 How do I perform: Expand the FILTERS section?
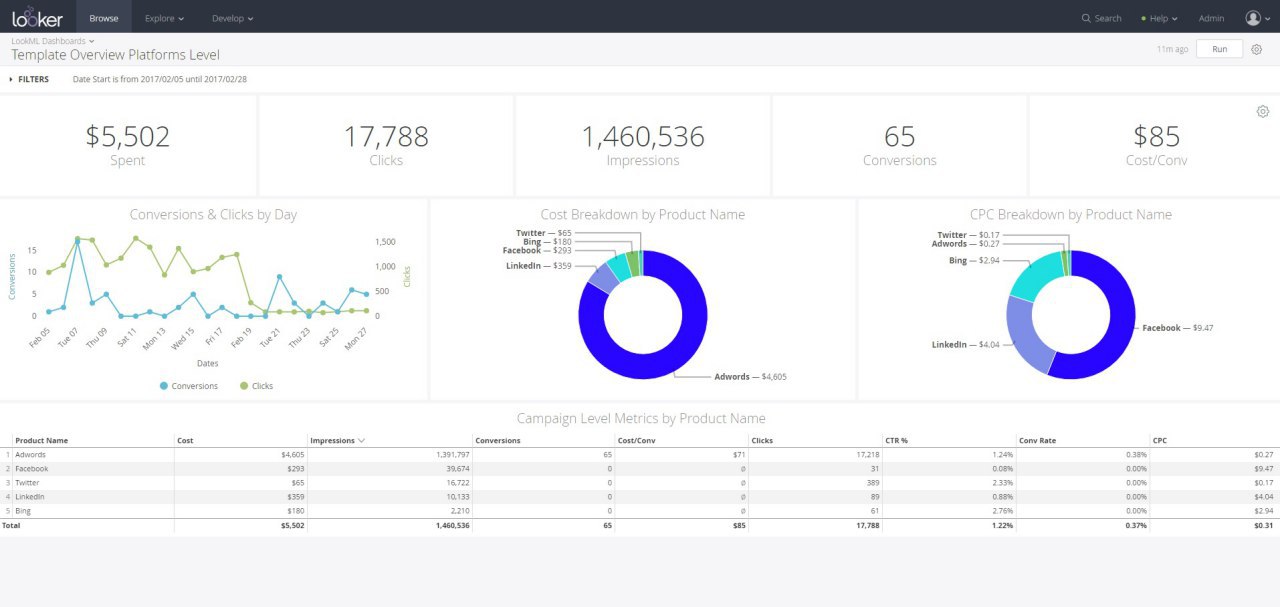29,79
